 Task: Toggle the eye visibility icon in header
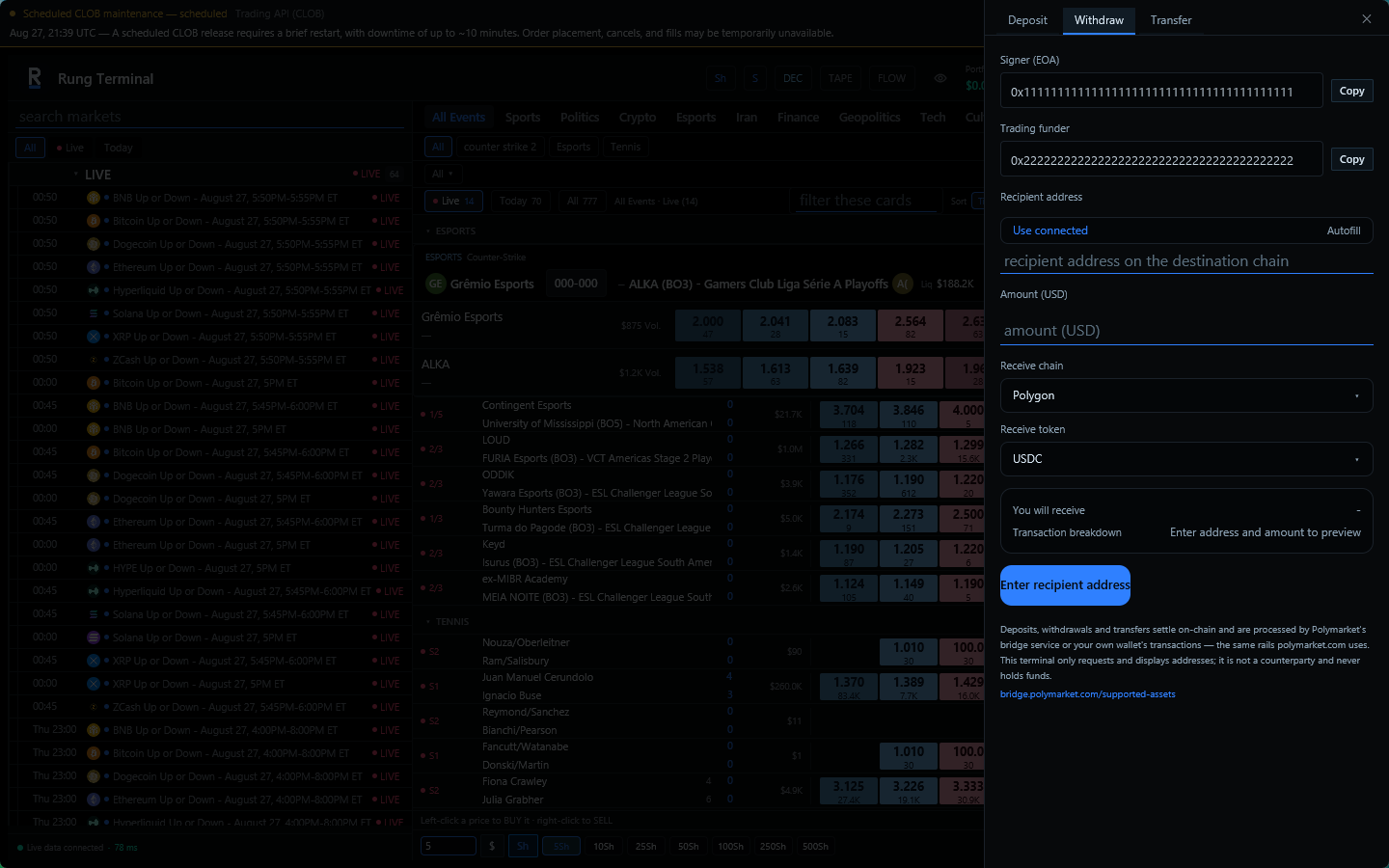[x=940, y=79]
